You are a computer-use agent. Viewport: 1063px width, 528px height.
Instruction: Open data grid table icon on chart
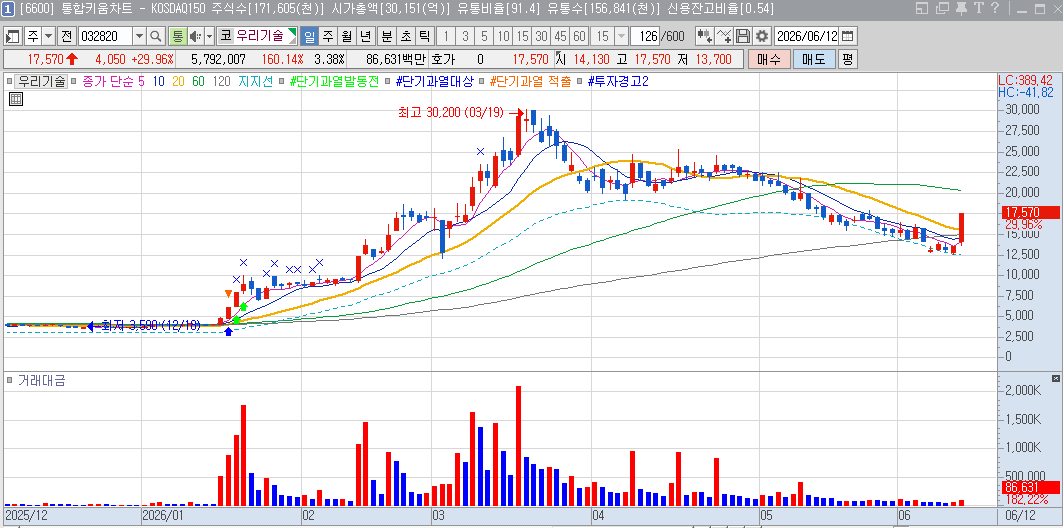[16, 100]
